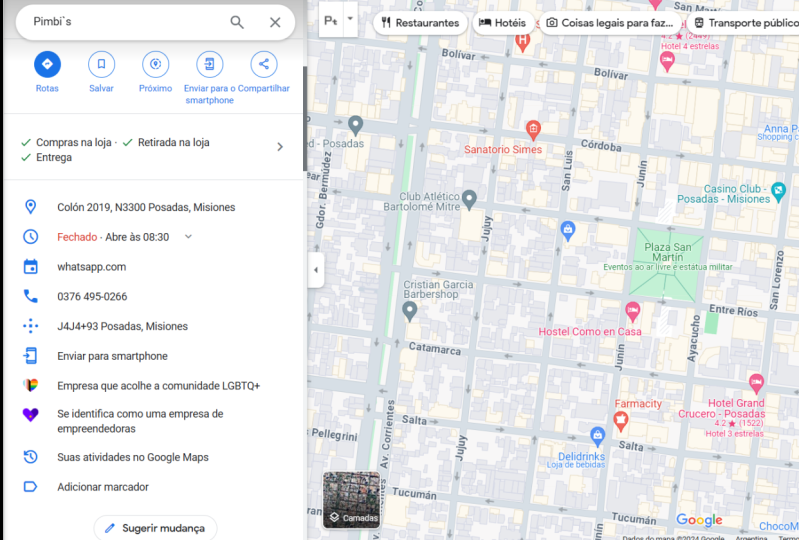The width and height of the screenshot is (799, 540).
Task: Click Enviar para o smartphone circular icon
Action: (x=209, y=64)
